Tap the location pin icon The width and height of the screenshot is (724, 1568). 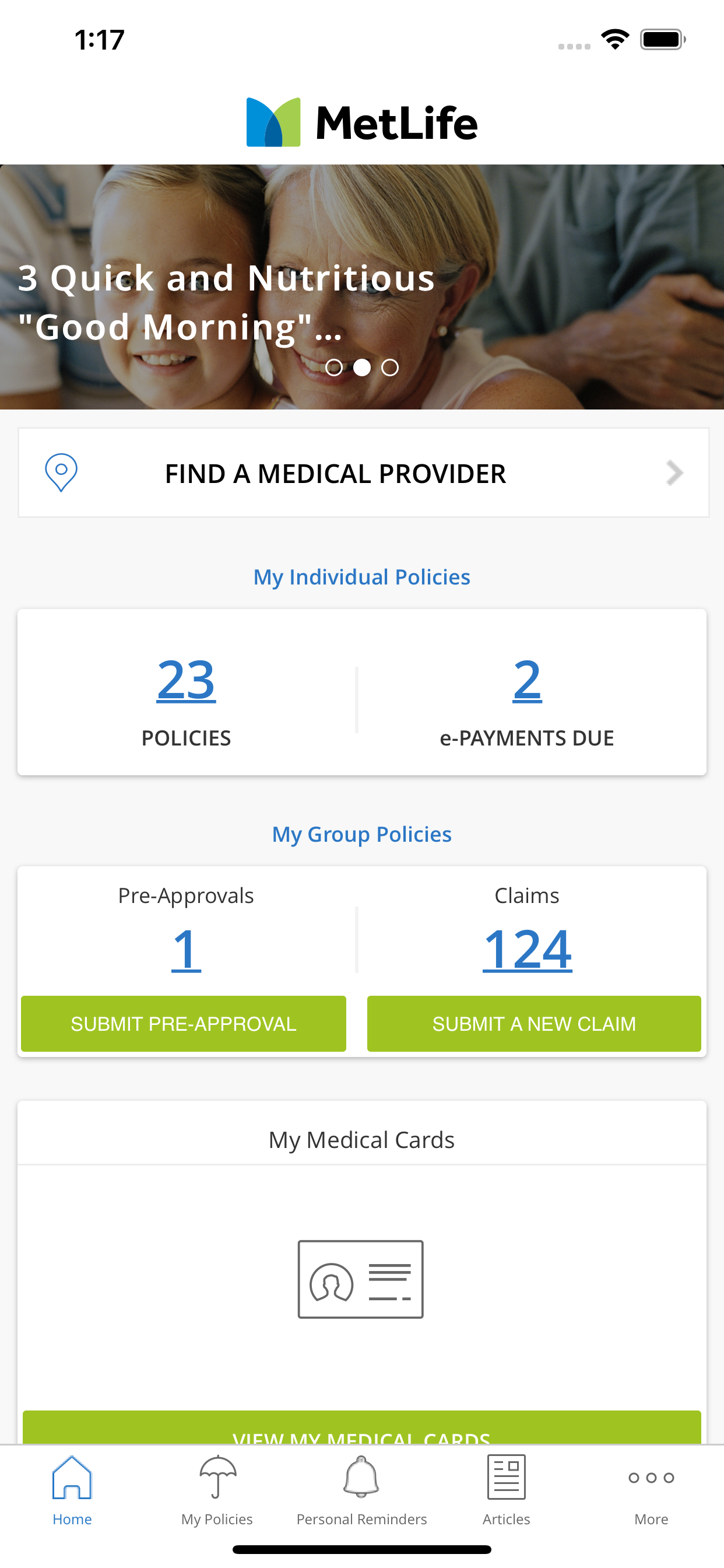tap(61, 473)
